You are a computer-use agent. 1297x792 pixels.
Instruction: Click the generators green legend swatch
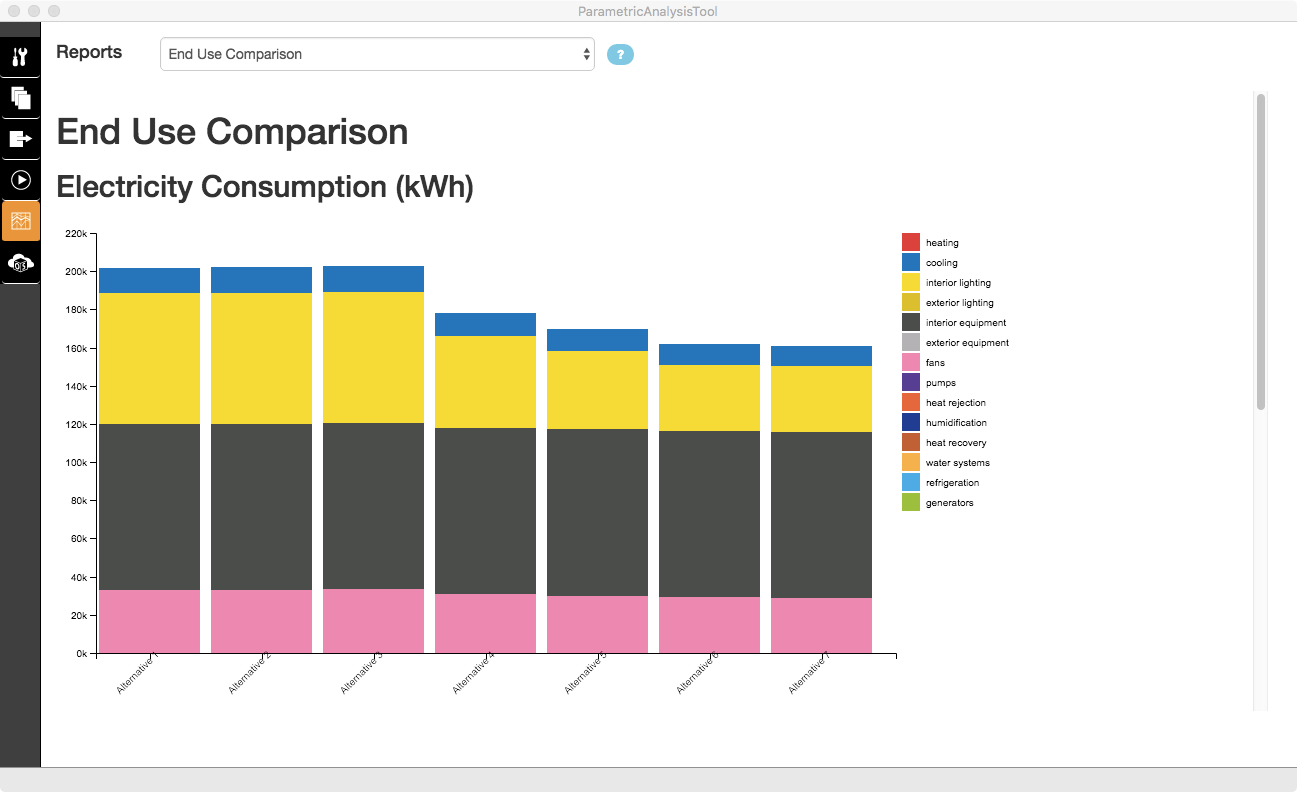point(910,503)
